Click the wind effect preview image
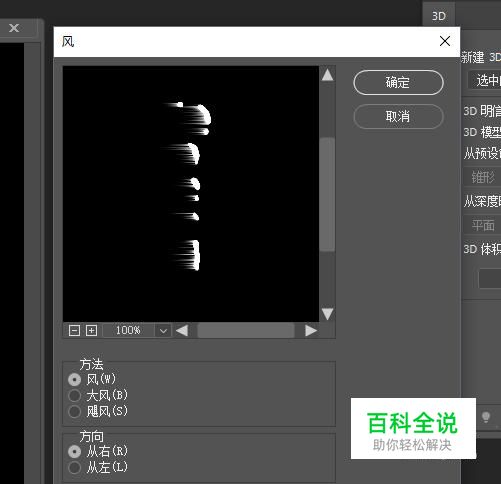501x484 pixels. pos(191,194)
